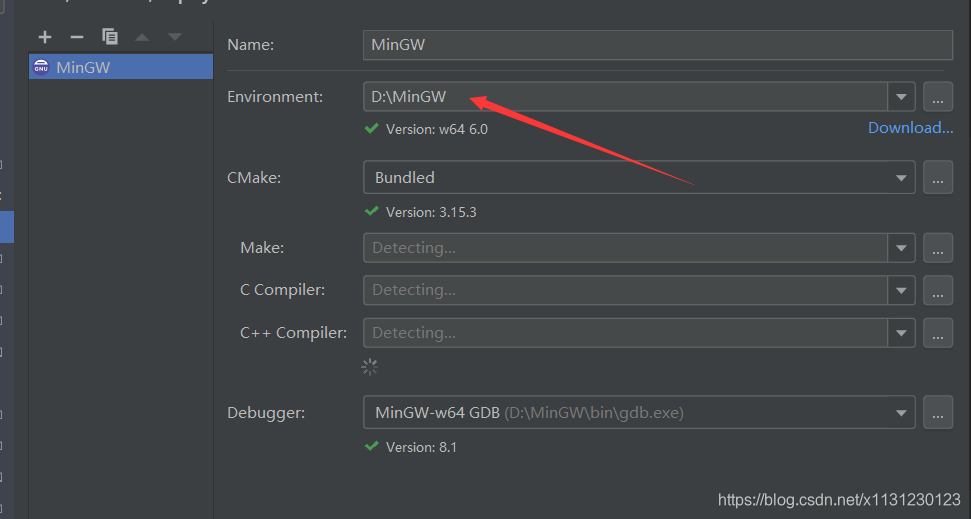
Task: Browse for Make executable with ellipsis button
Action: 938,248
